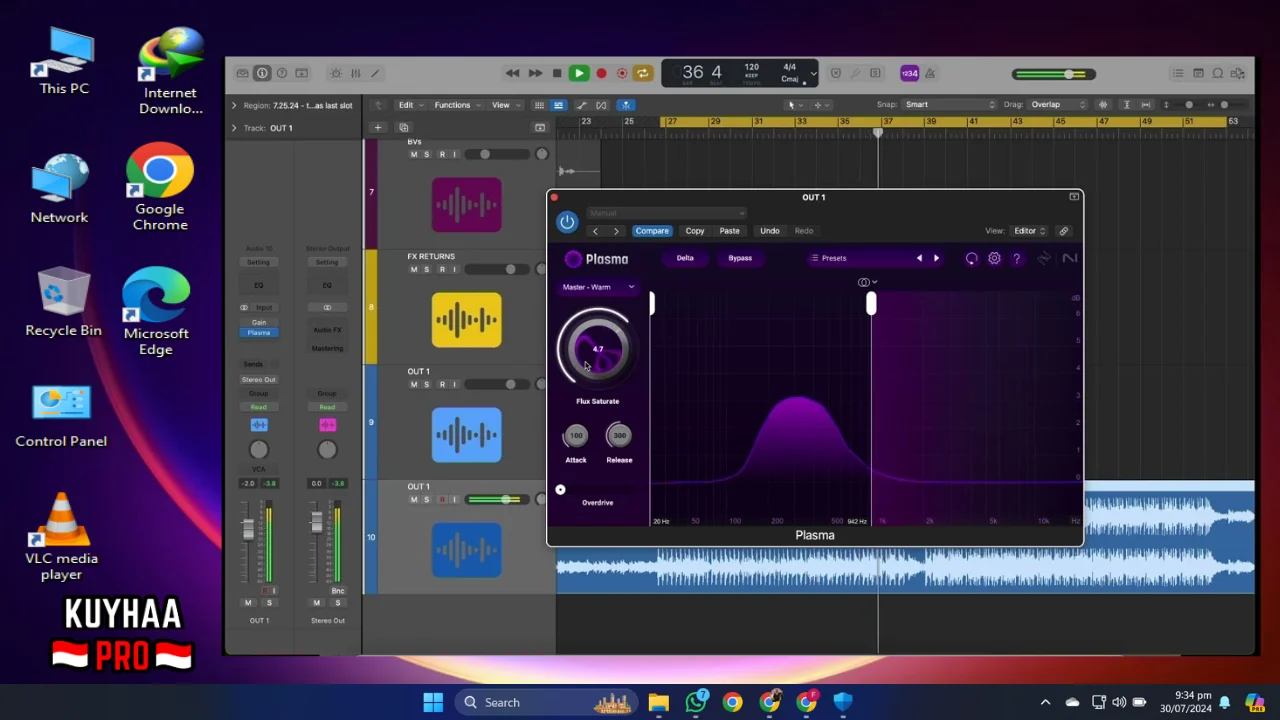
Task: Toggle the Plasma plugin power button
Action: [x=567, y=222]
